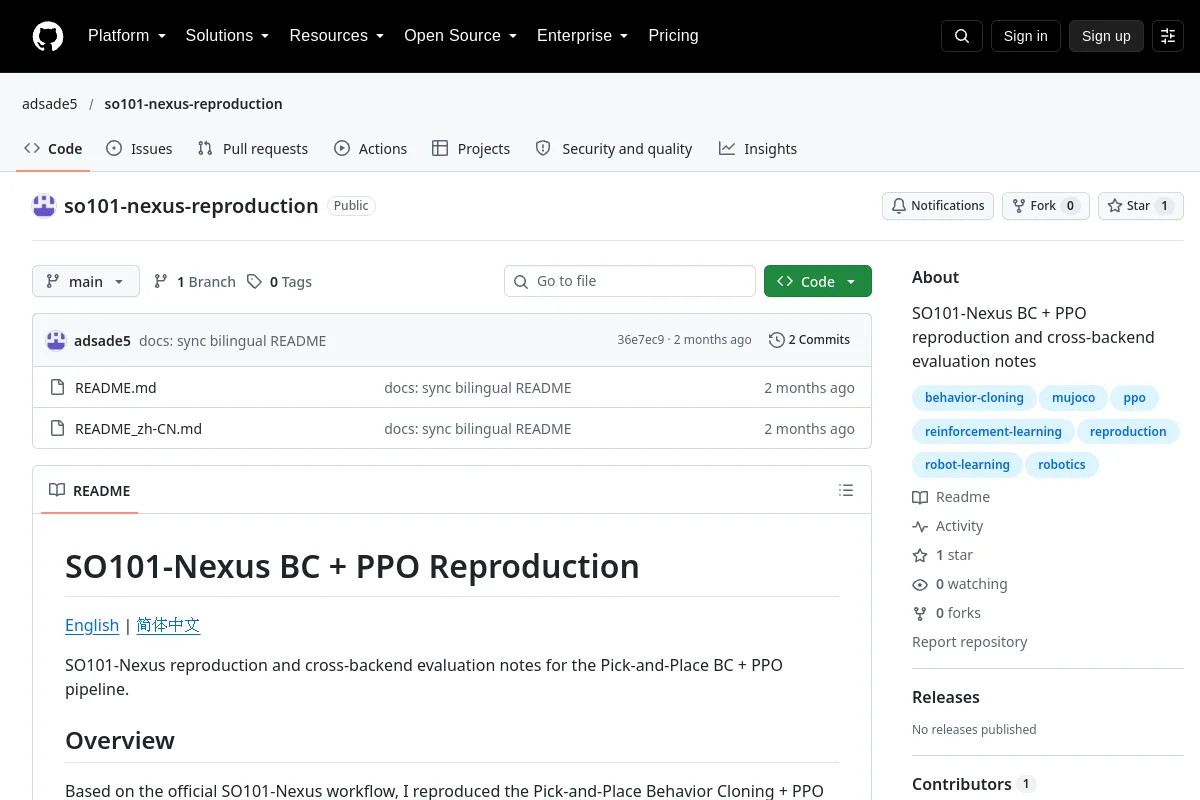Click the branch icon beside 1 Branch
The width and height of the screenshot is (1200, 800).
161,282
